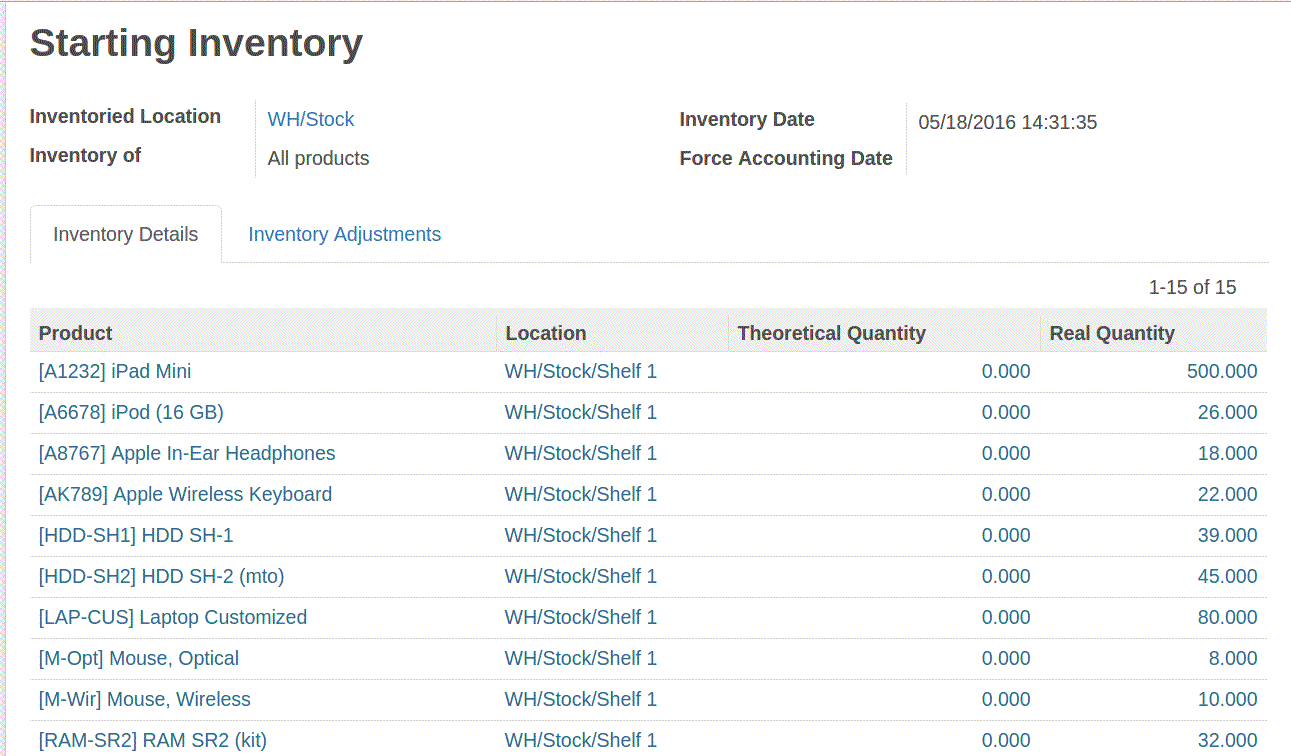Click the 1-15 of 15 pager text
1291x756 pixels.
[1192, 288]
